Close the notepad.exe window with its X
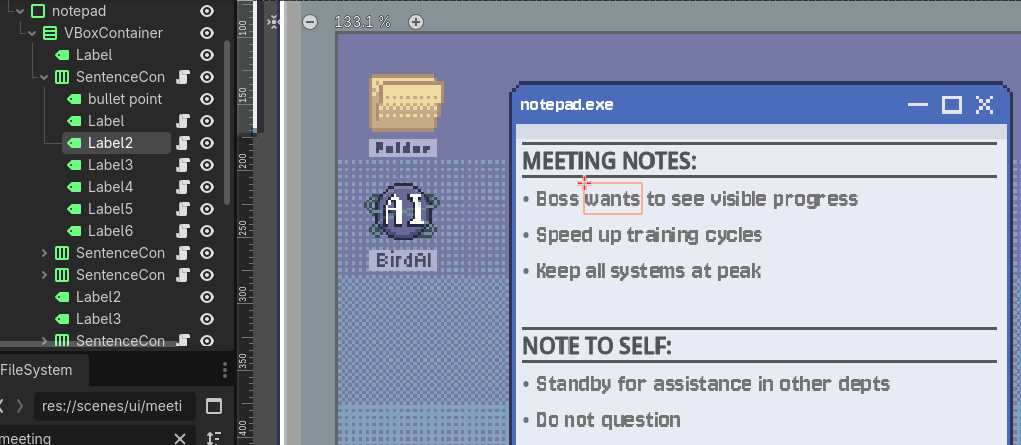This screenshot has width=1021, height=445. (x=985, y=105)
